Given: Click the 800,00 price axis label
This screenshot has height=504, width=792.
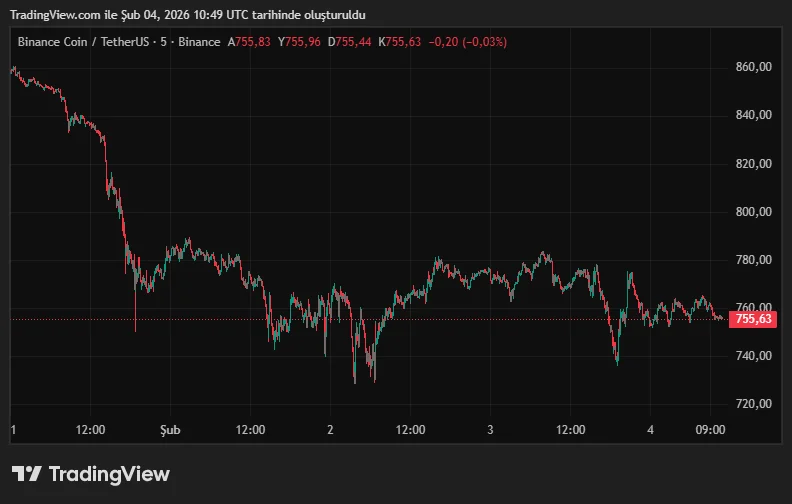Looking at the screenshot, I should pyautogui.click(x=753, y=212).
